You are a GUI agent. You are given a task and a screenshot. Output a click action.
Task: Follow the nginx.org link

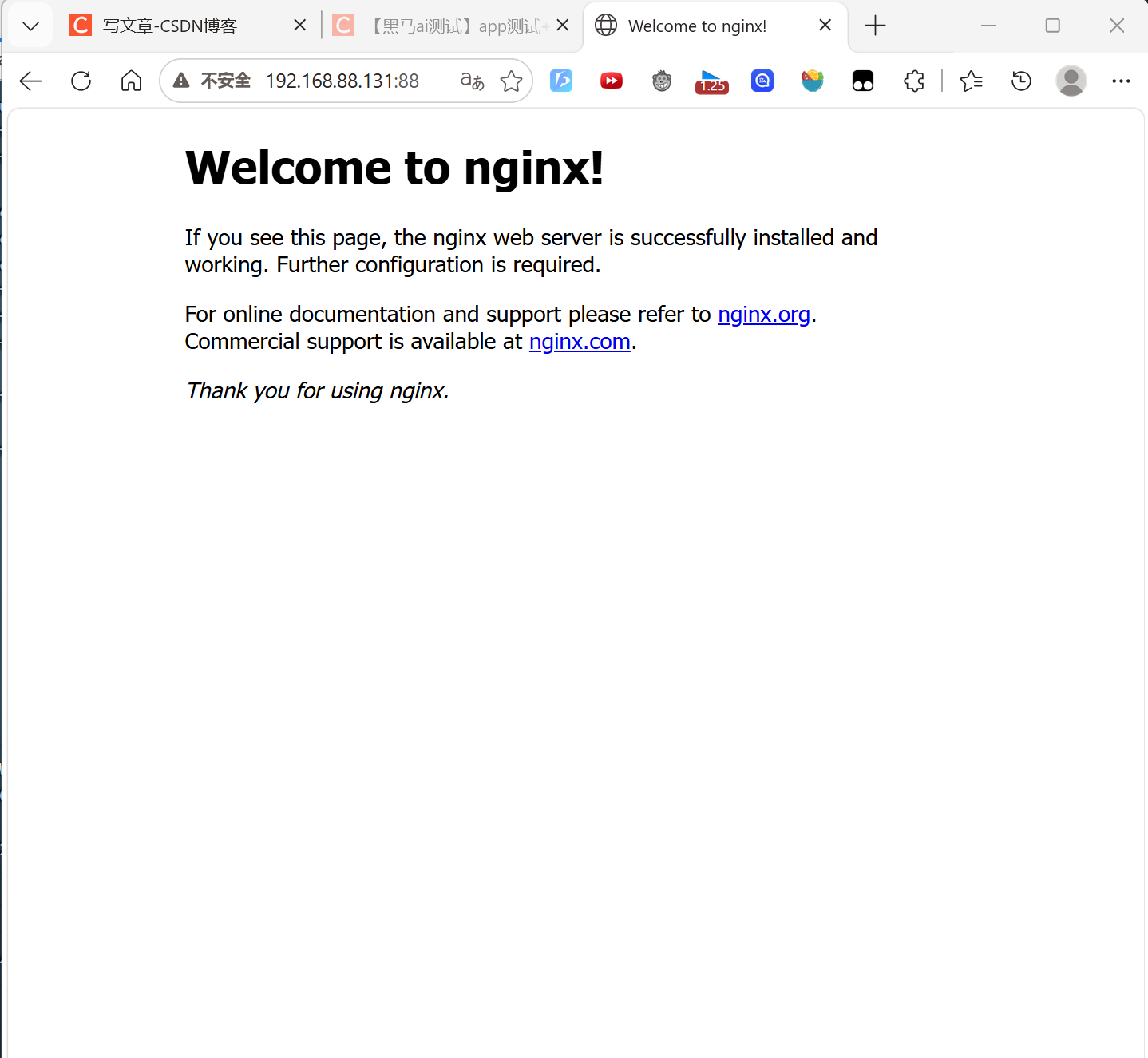764,315
